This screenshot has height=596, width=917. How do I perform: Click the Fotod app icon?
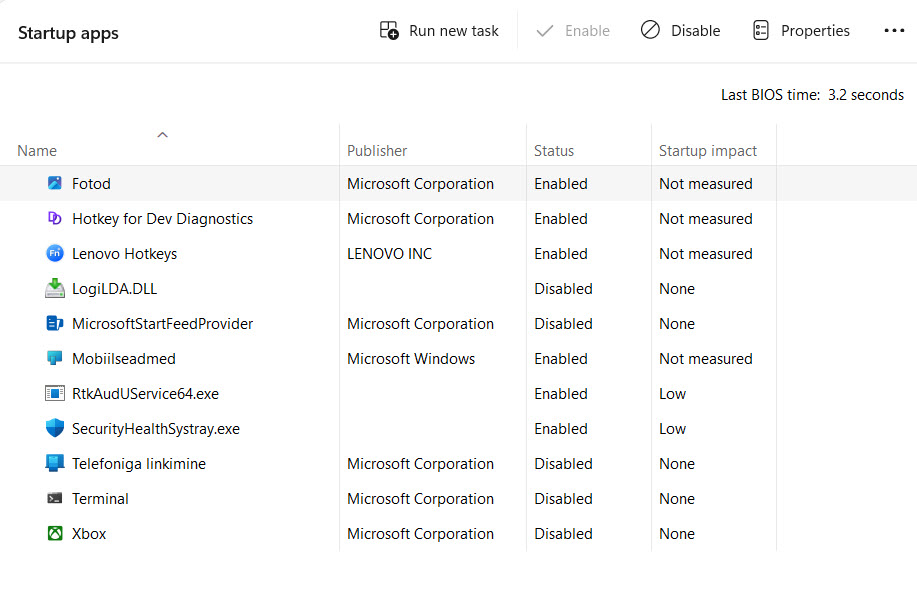click(54, 183)
